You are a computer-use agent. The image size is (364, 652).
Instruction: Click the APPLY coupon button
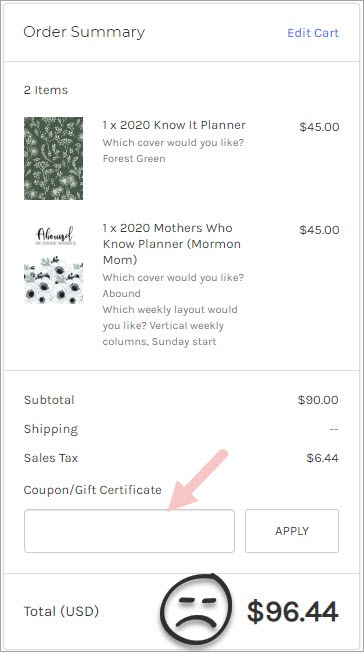click(292, 531)
